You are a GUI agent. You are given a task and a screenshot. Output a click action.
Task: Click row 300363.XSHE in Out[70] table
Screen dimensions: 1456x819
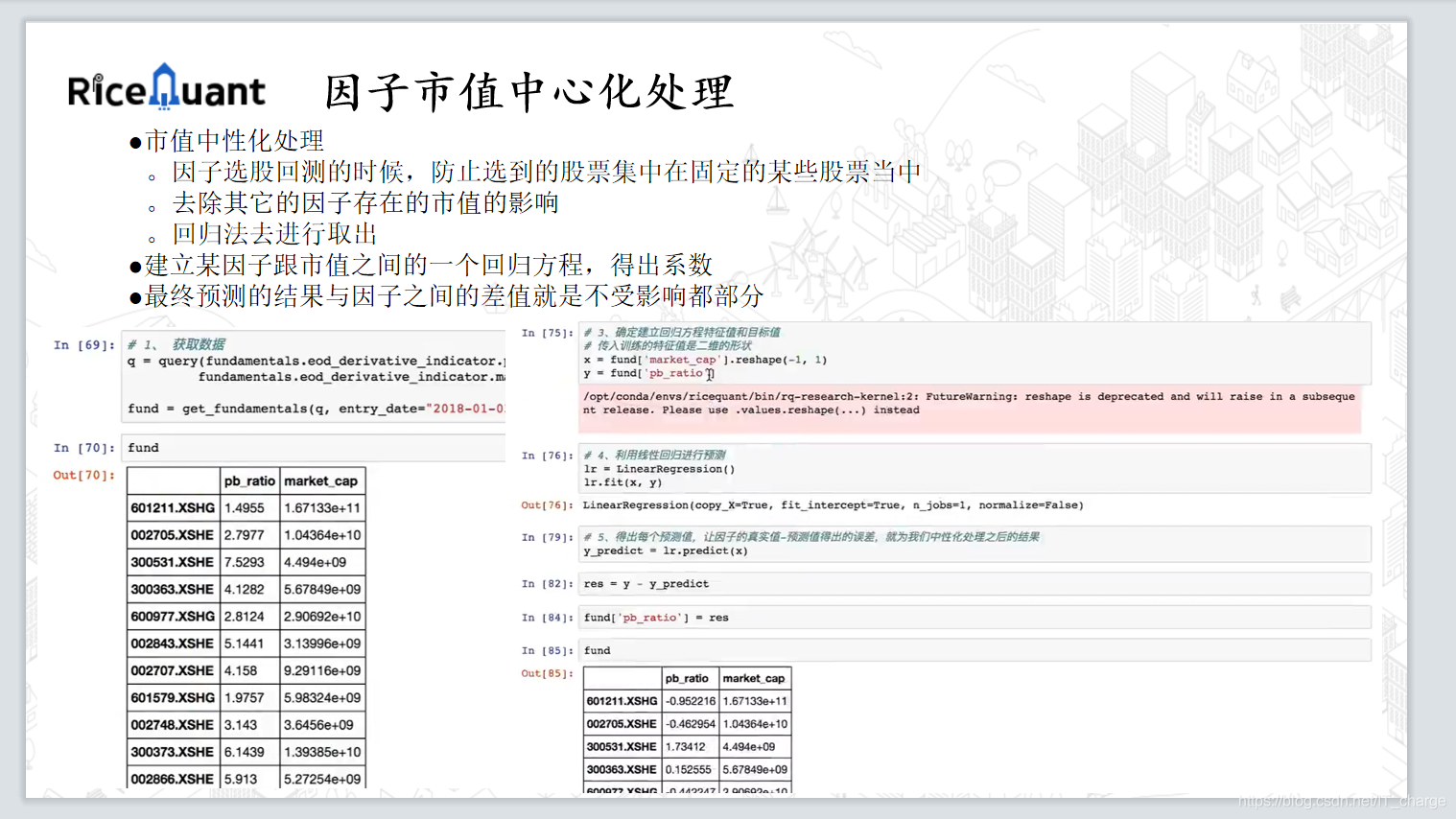pyautogui.click(x=247, y=589)
